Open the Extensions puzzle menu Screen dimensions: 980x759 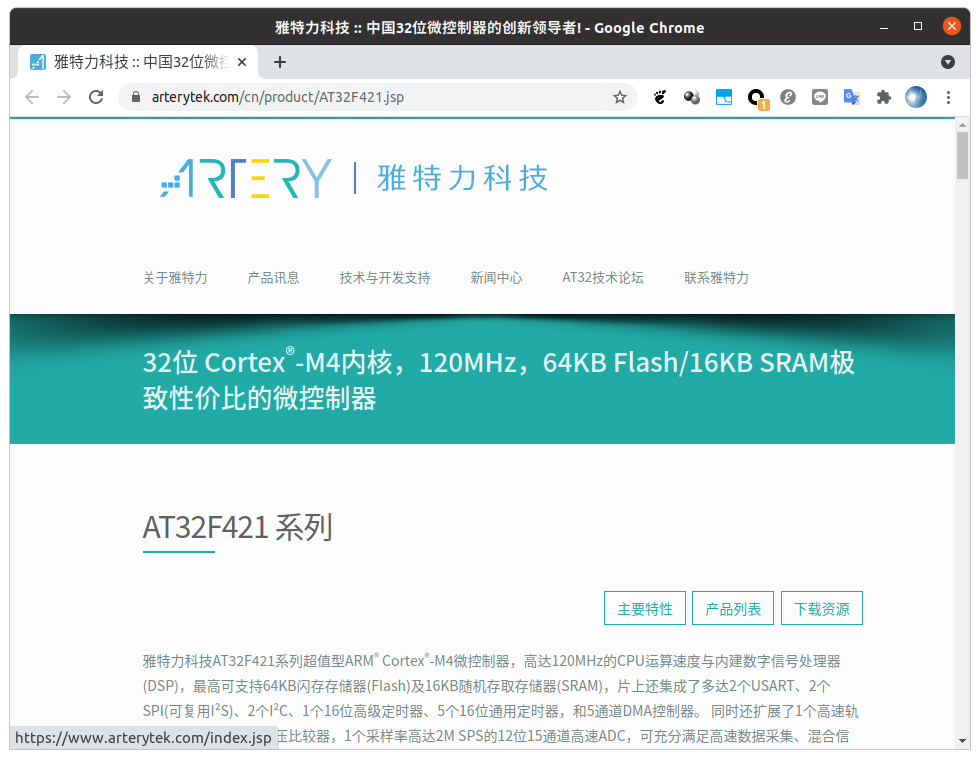(x=884, y=97)
